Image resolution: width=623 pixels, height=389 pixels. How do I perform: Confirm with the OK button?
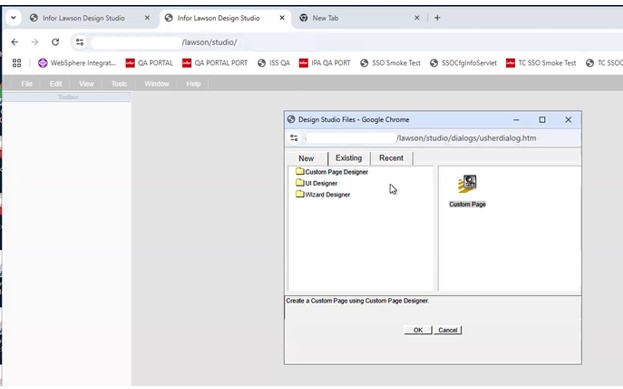(x=418, y=330)
